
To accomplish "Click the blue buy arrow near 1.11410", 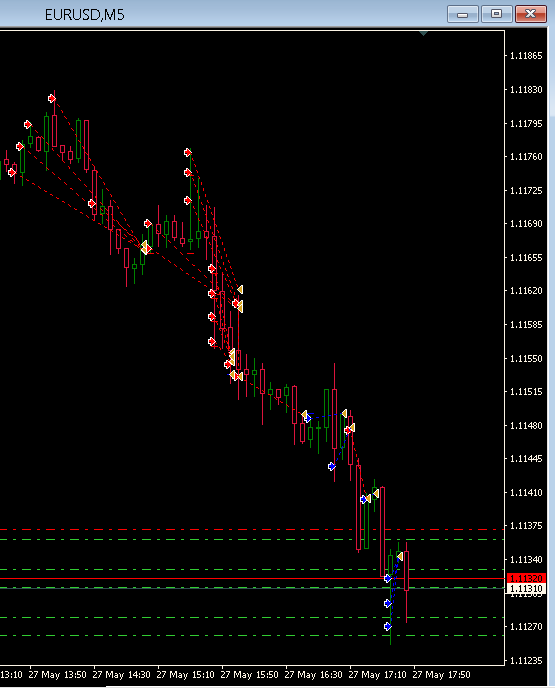I will [x=363, y=499].
